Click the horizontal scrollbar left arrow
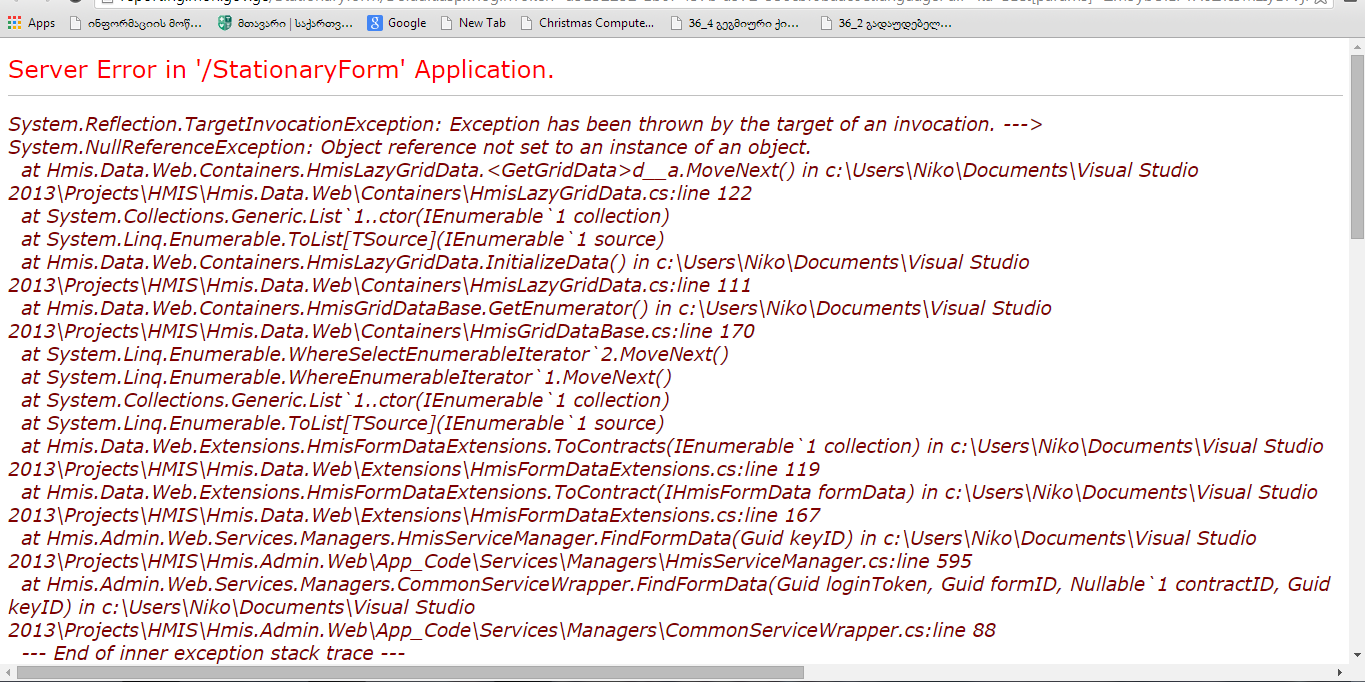1365x682 pixels. 7,673
